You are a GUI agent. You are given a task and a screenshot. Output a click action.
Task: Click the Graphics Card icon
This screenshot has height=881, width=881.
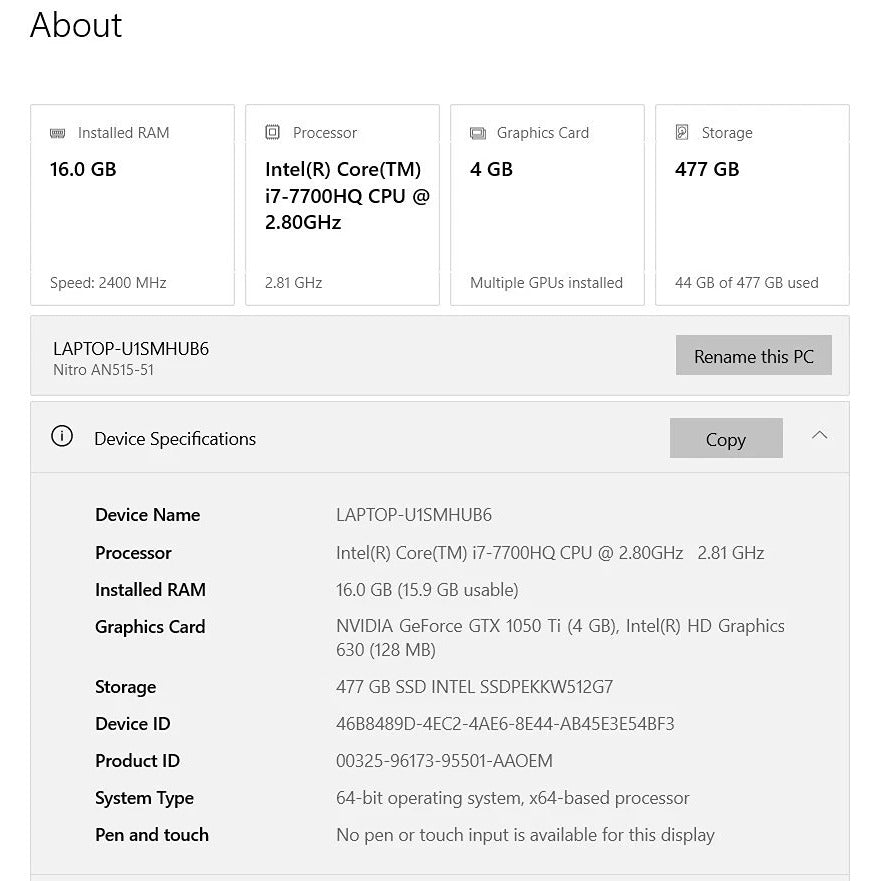pos(478,133)
